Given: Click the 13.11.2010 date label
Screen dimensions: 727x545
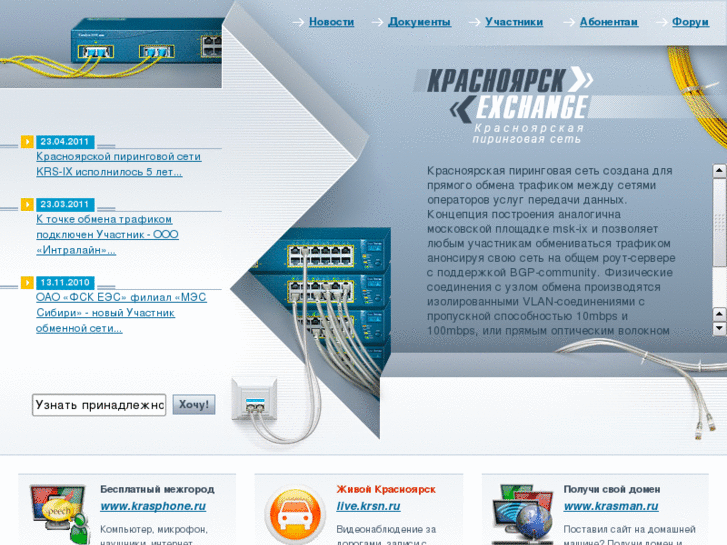Looking at the screenshot, I should pos(64,282).
